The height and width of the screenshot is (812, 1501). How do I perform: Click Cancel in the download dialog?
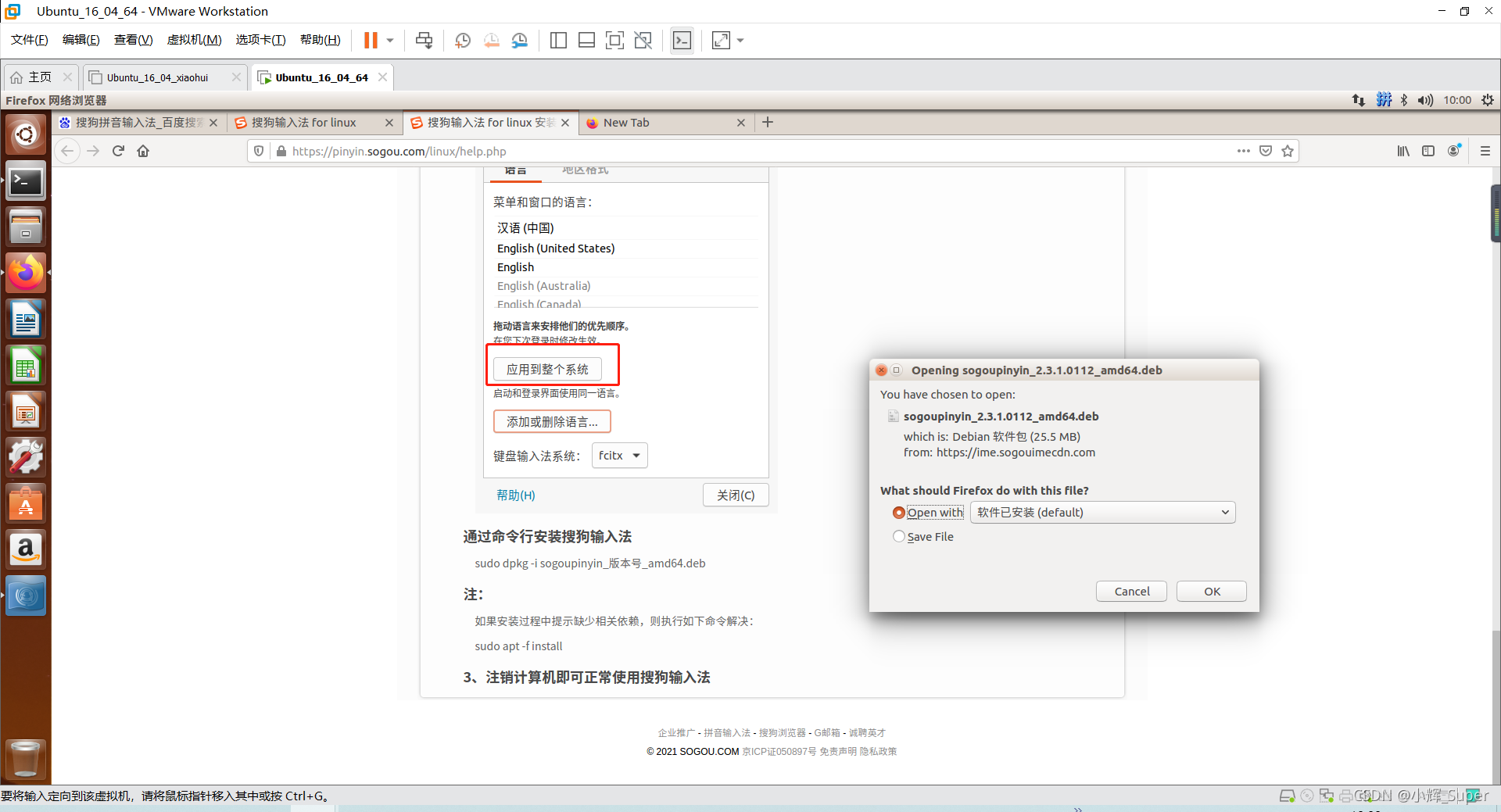(1131, 592)
